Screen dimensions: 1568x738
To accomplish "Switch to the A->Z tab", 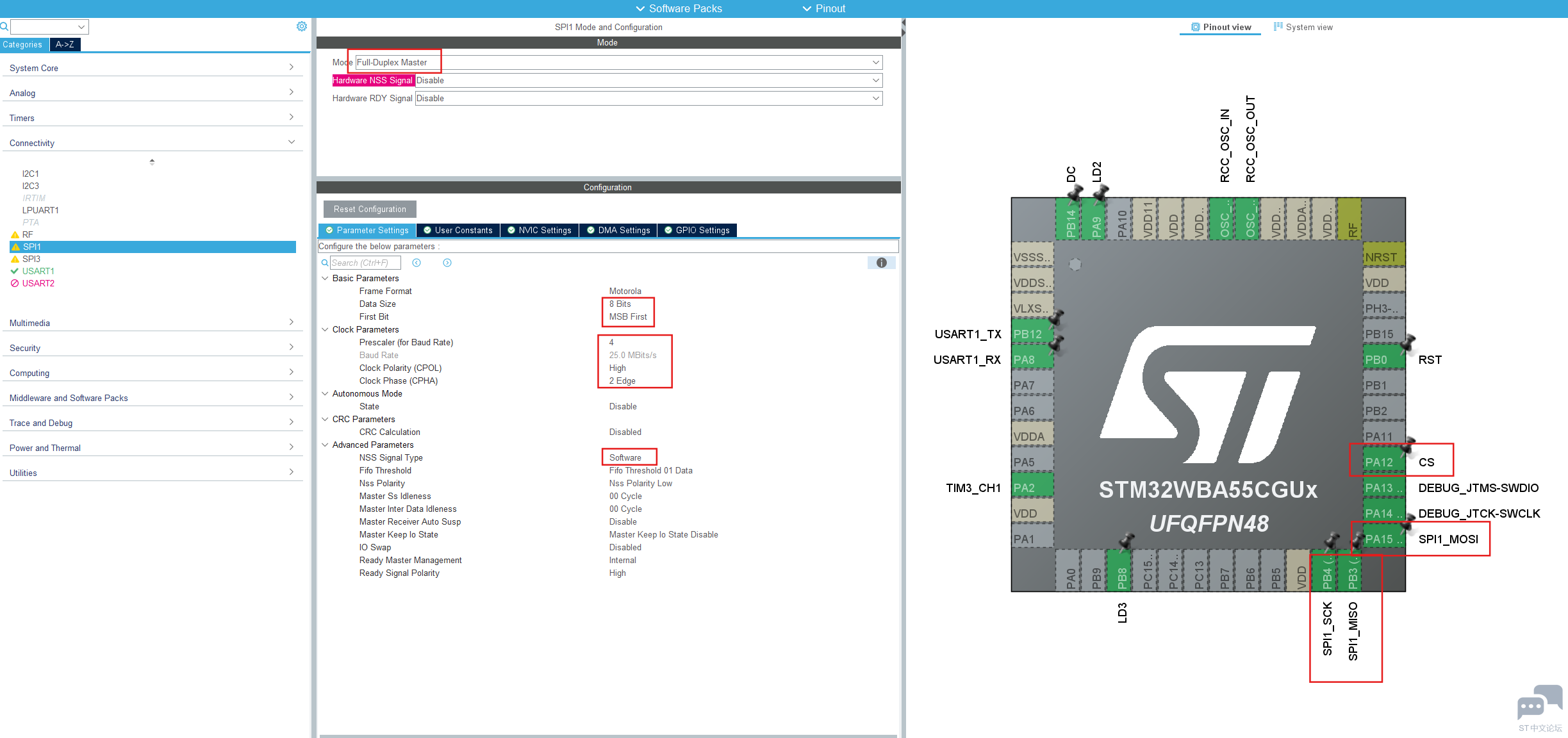I will 65,44.
